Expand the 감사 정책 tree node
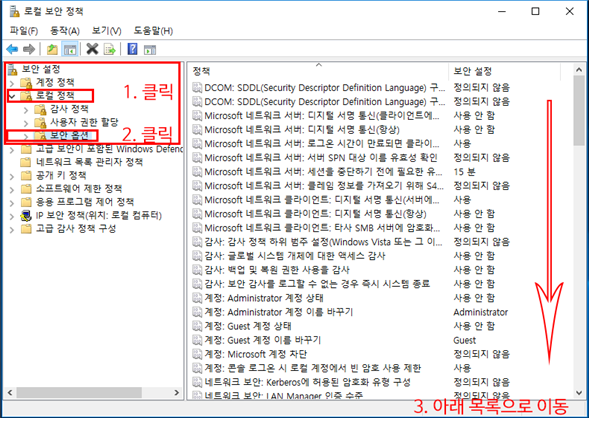The height and width of the screenshot is (422, 589). coord(26,110)
